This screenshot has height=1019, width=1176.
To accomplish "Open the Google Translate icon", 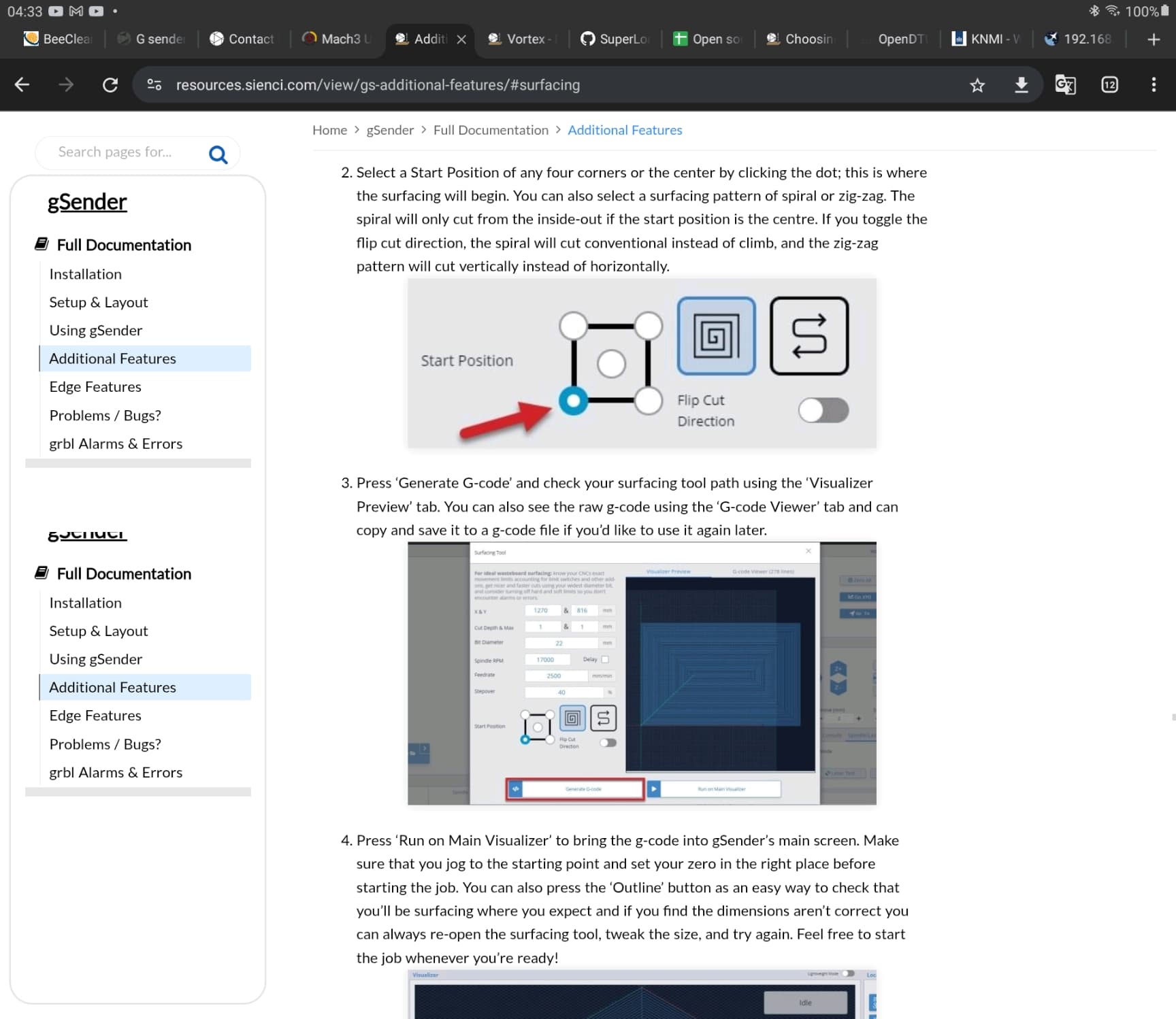I will pyautogui.click(x=1065, y=85).
